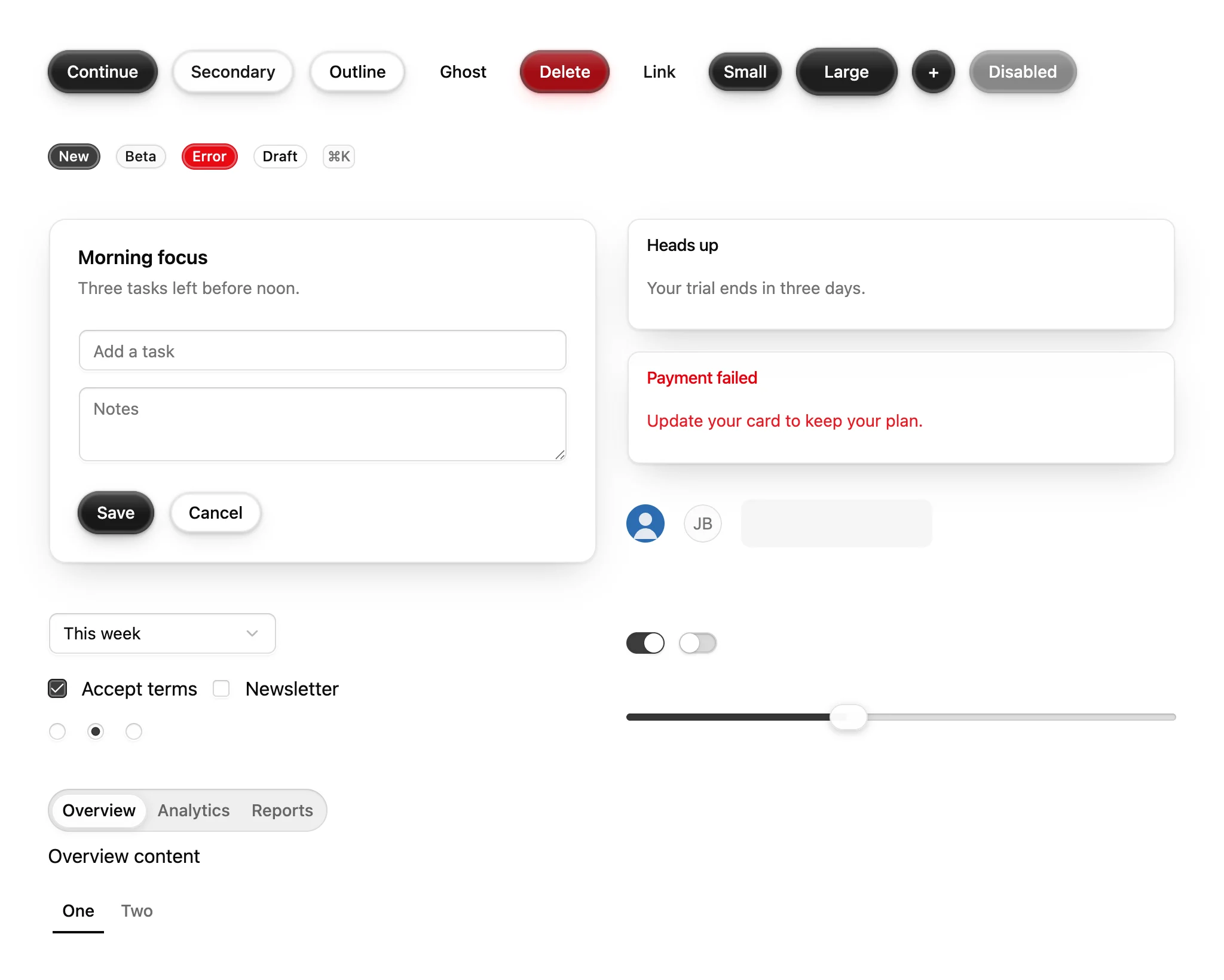Screen dimensions: 1224x980
Task: Open the This week dropdown
Action: click(163, 633)
